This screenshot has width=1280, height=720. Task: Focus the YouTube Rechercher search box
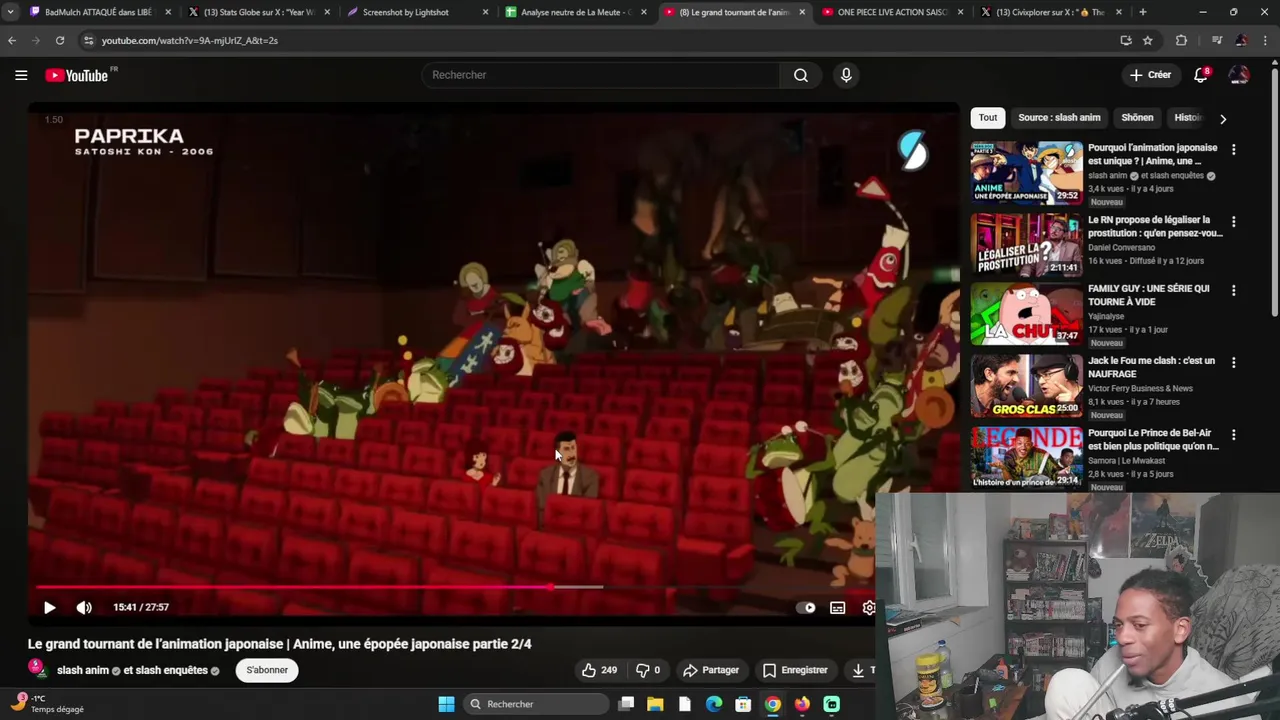tap(600, 75)
